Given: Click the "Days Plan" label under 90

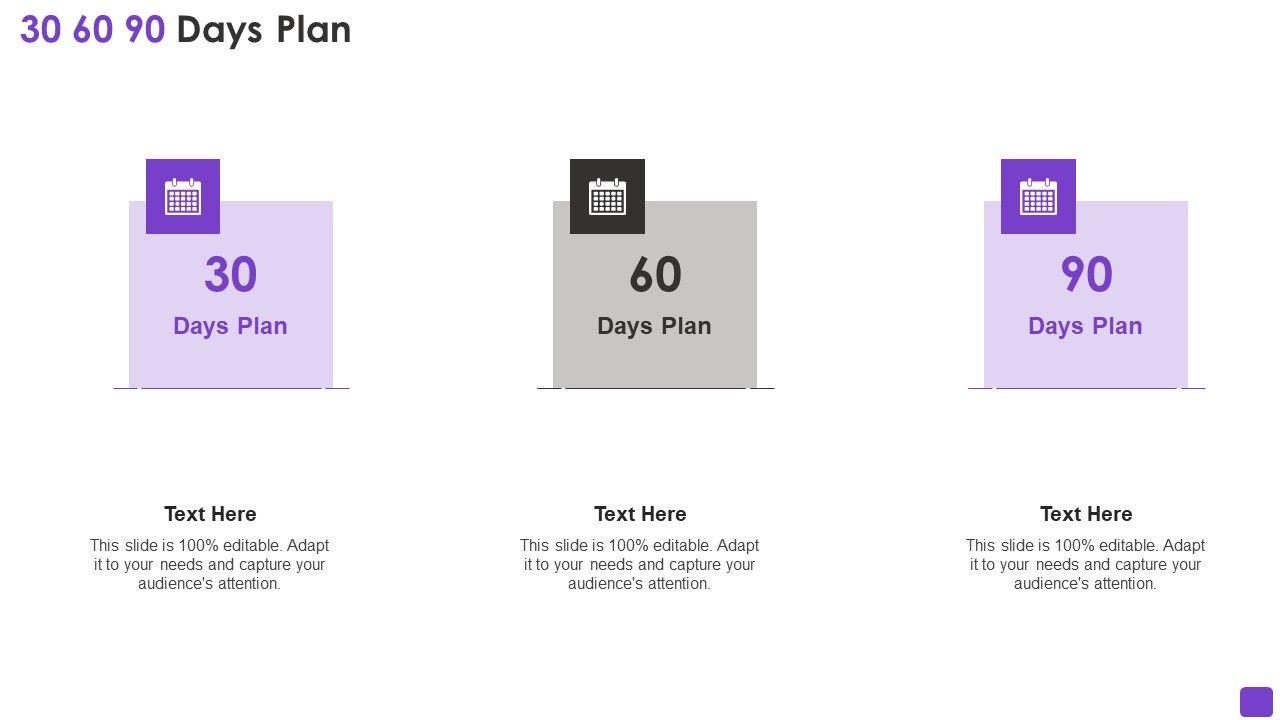Looking at the screenshot, I should pos(1085,326).
